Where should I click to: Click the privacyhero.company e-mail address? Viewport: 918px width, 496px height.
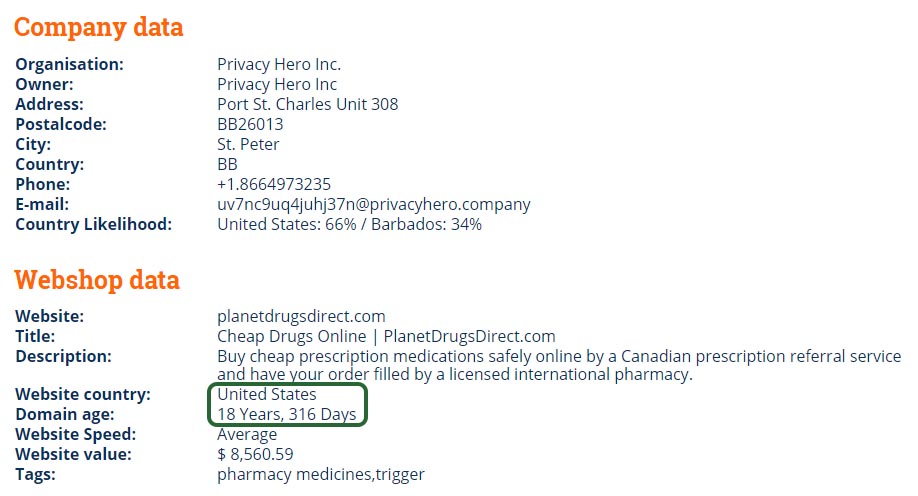374,204
